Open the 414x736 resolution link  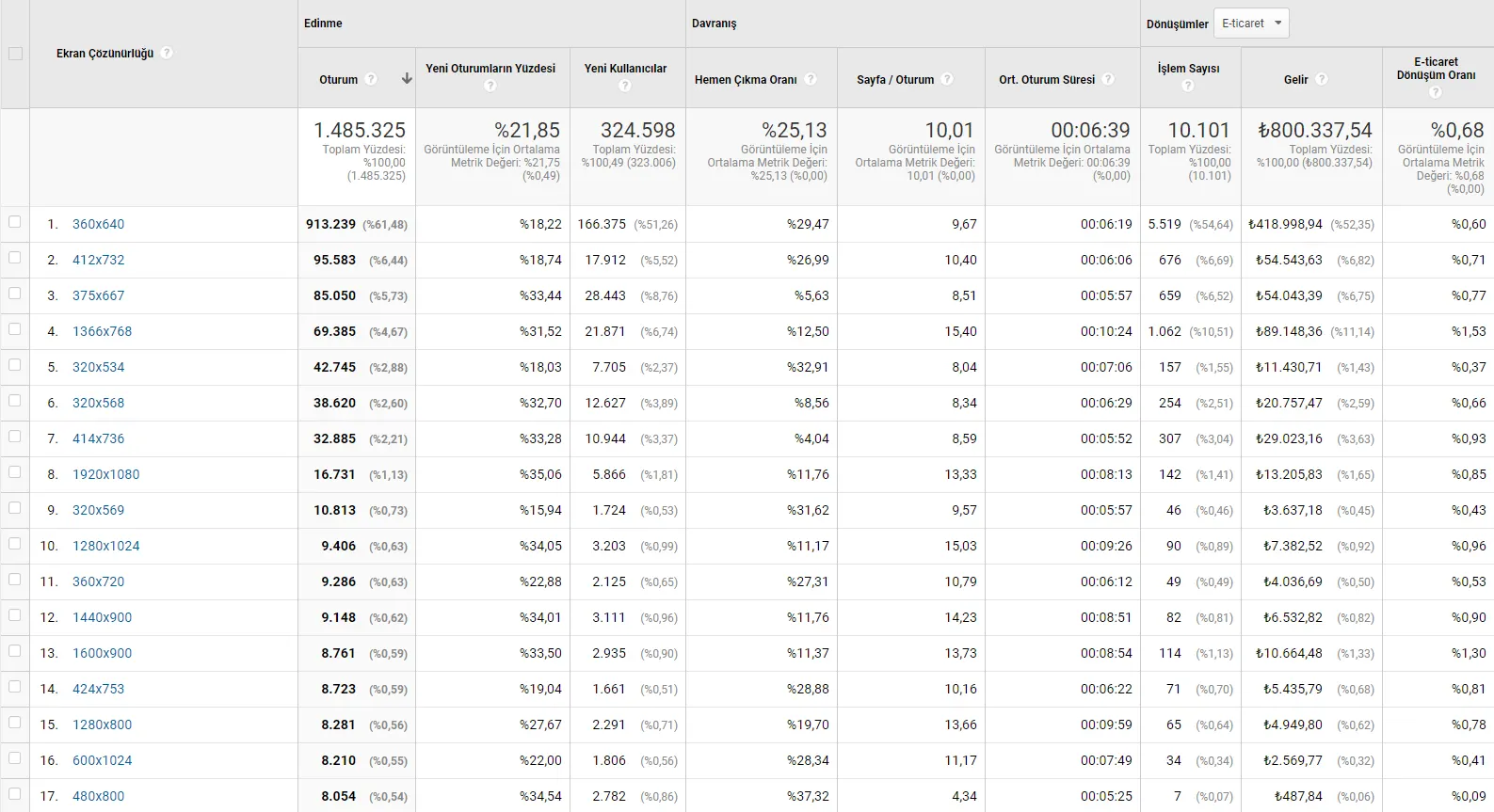click(x=99, y=438)
